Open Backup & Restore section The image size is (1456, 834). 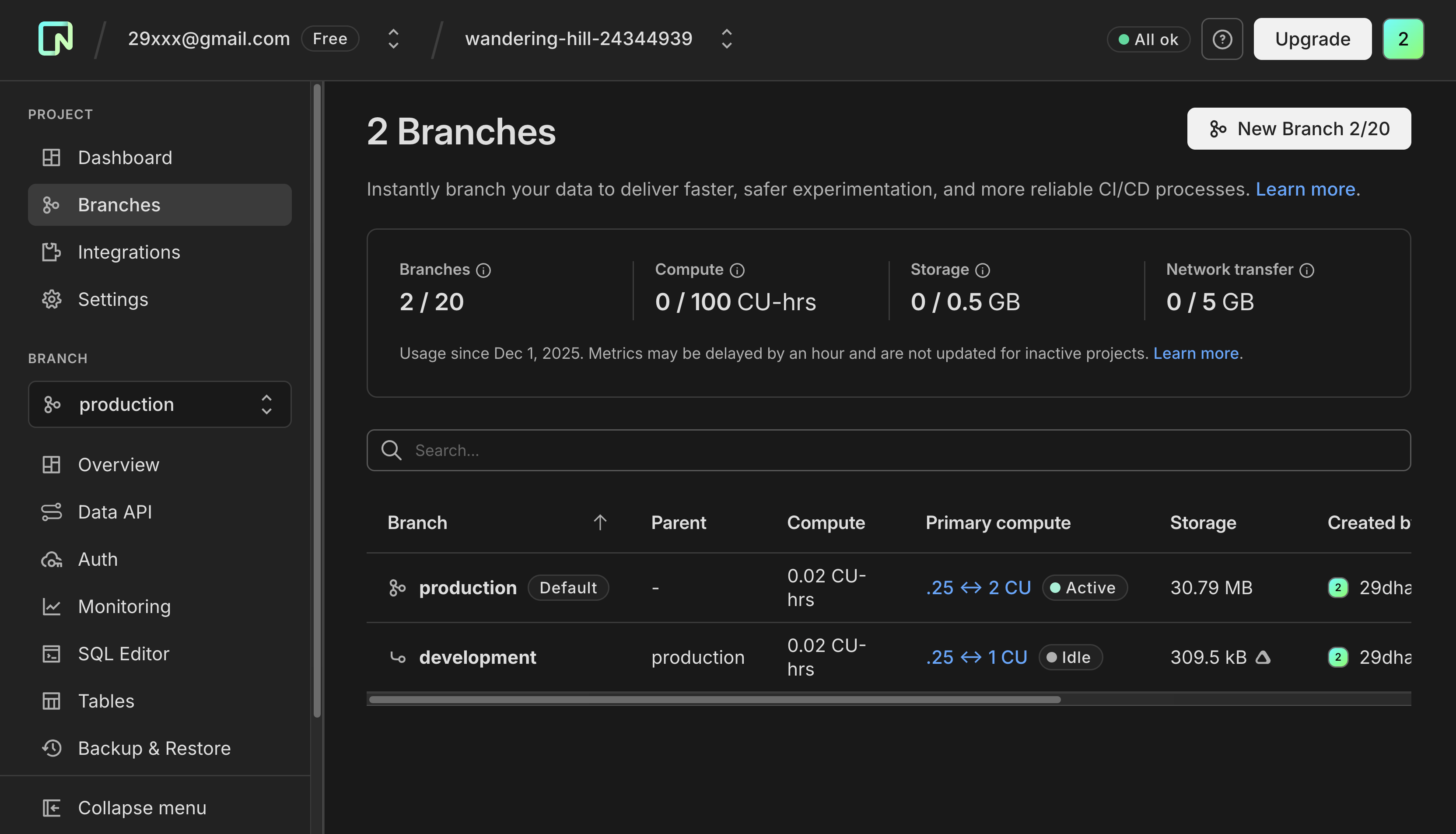click(x=154, y=748)
